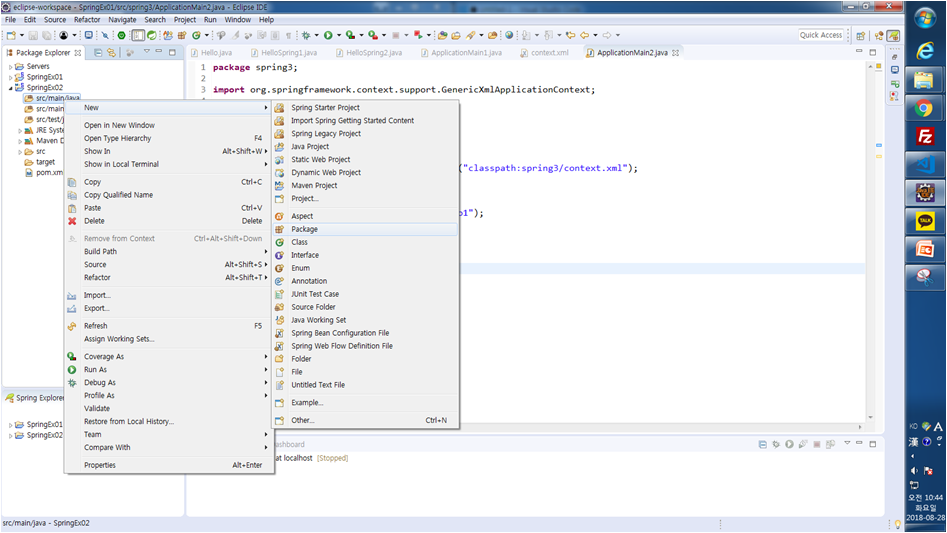Toggle Link with Editor in Package Explorer
Image resolution: width=947 pixels, height=533 pixels.
tap(111, 53)
